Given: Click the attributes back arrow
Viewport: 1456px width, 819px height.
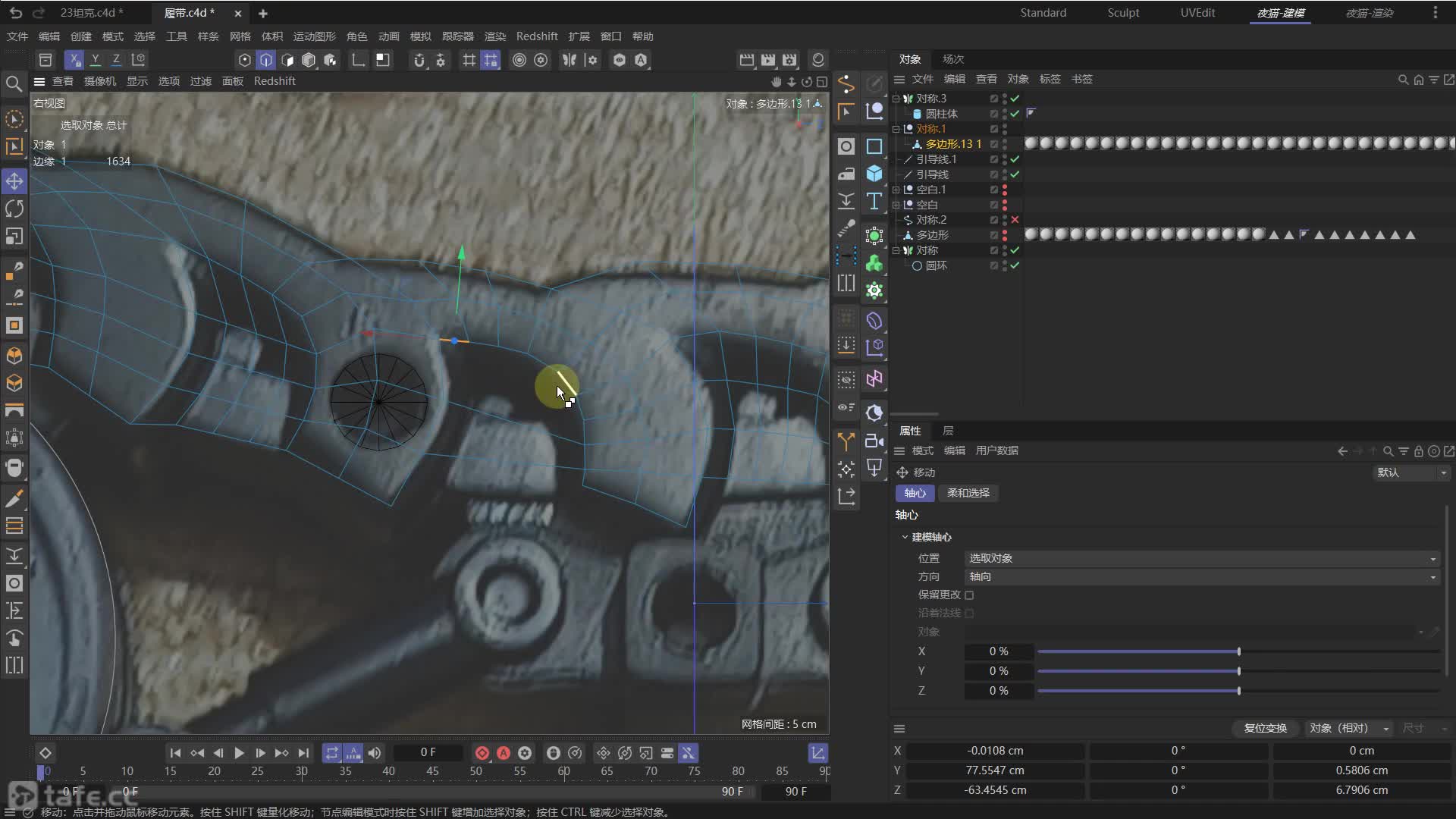Looking at the screenshot, I should tap(1342, 451).
